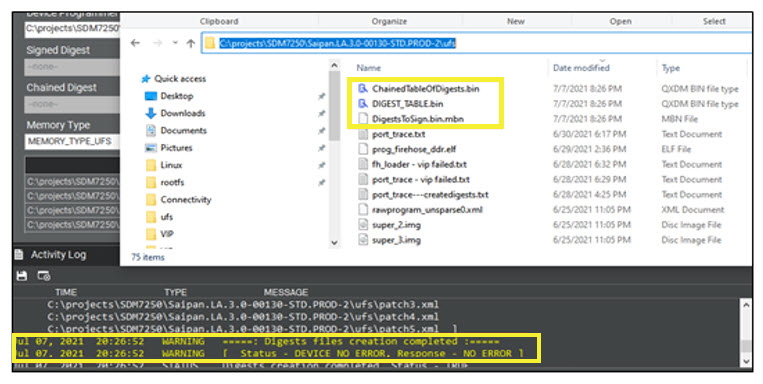This screenshot has height=384, width=763.
Task: Click navigation pane scrollbar up arrow
Action: [x=334, y=65]
